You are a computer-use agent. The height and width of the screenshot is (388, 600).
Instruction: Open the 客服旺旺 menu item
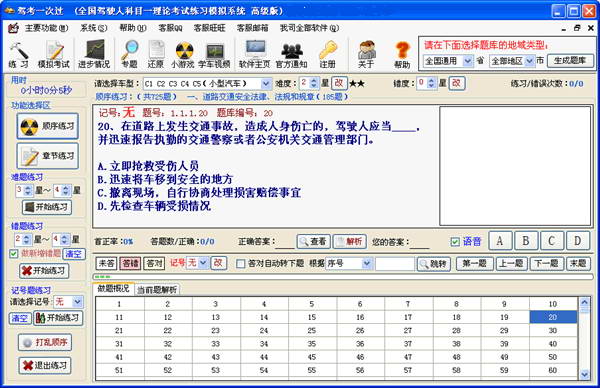pyautogui.click(x=209, y=28)
